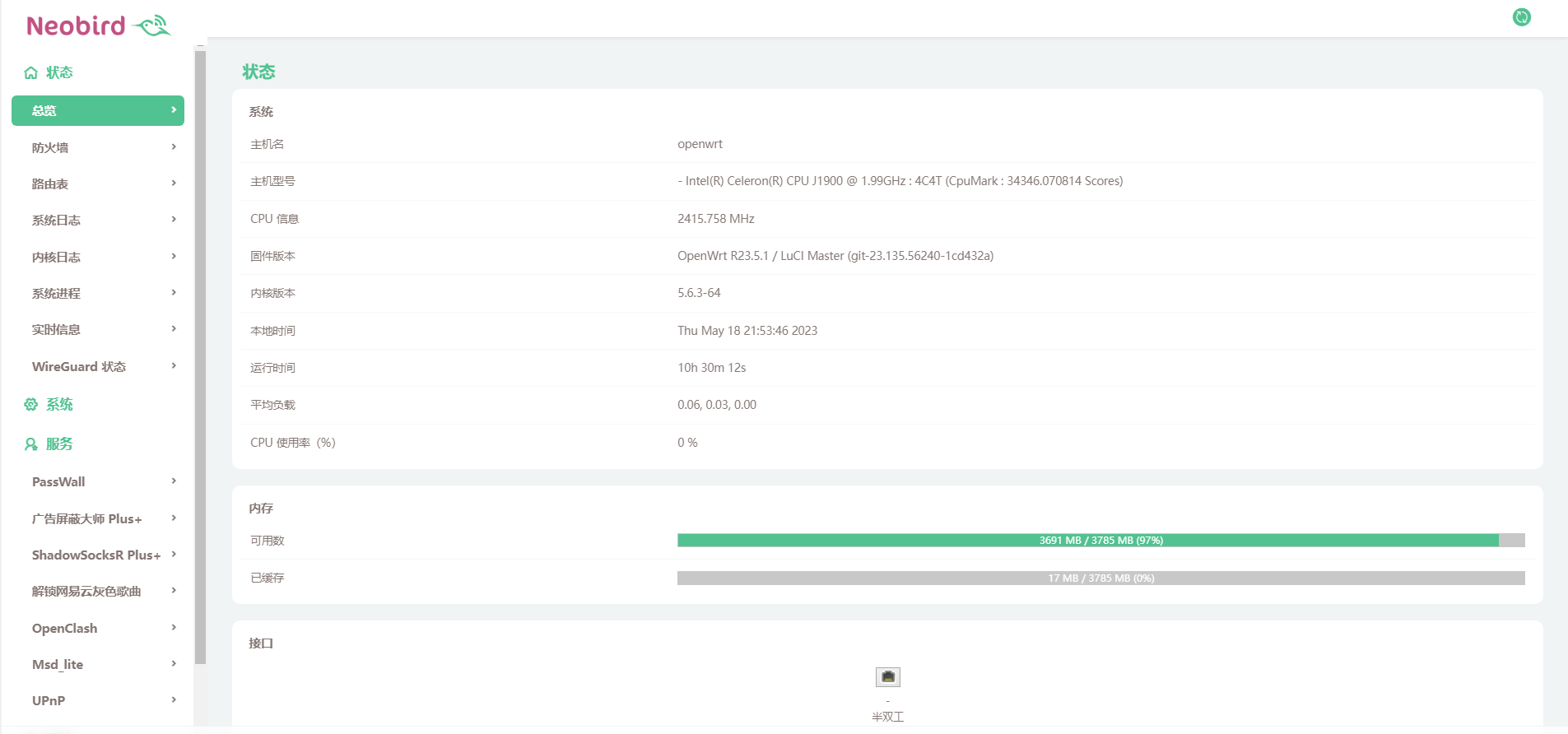The height and width of the screenshot is (734, 1568).
Task: Click chevron arrow on OpenClash row
Action: pyautogui.click(x=174, y=627)
